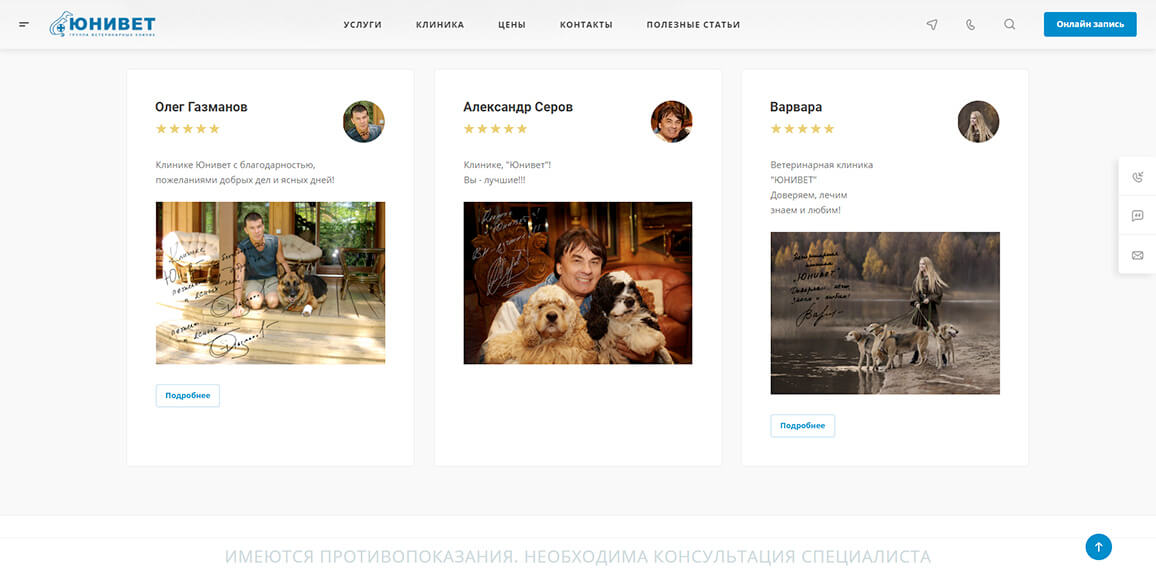View Варвара round avatar
Viewport: 1156px width, 574px height.
click(978, 122)
